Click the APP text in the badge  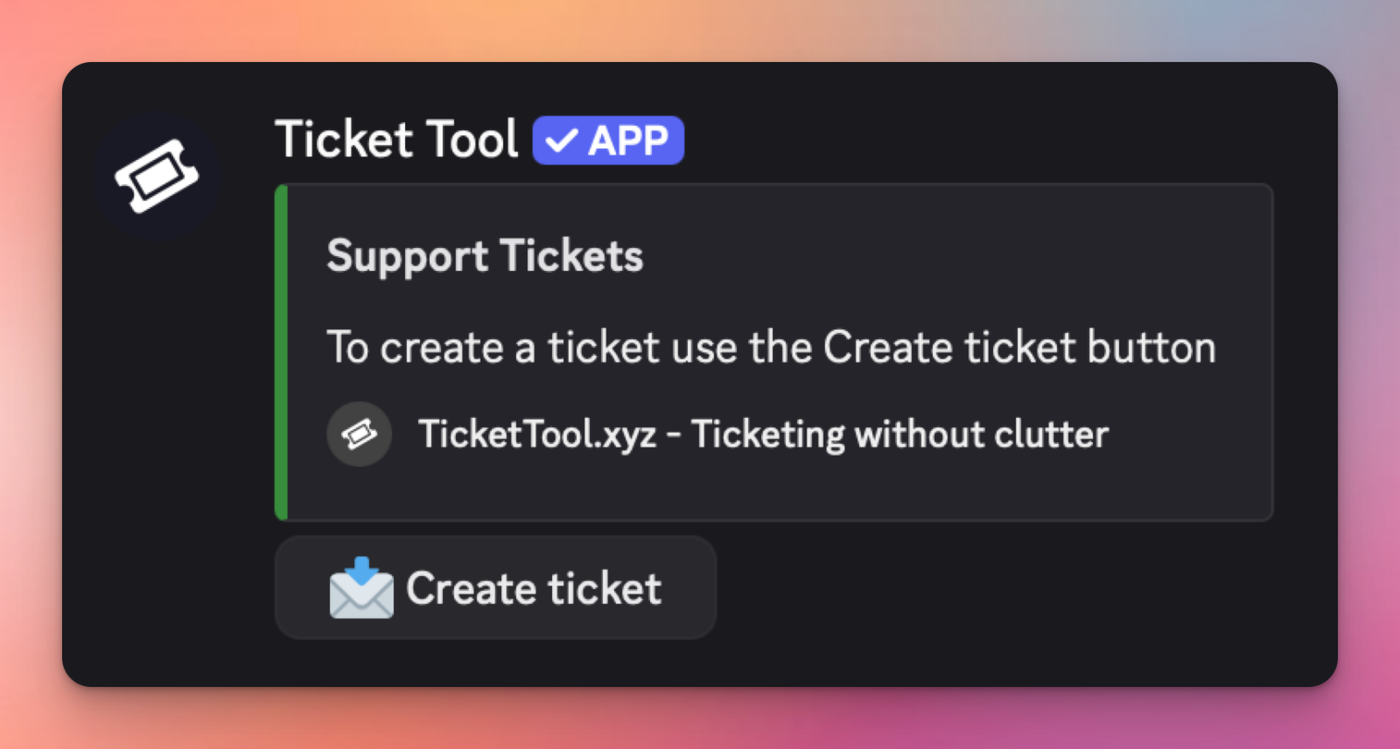[627, 141]
